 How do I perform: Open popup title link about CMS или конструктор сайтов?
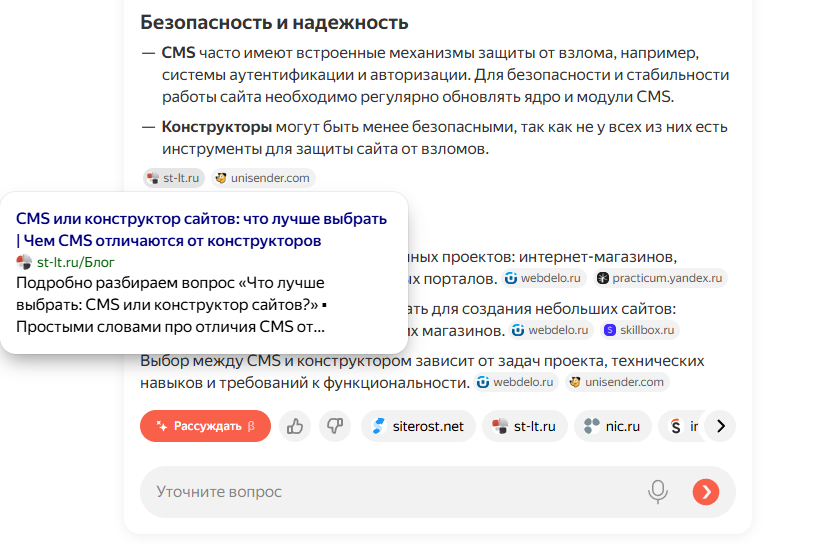pyautogui.click(x=201, y=229)
